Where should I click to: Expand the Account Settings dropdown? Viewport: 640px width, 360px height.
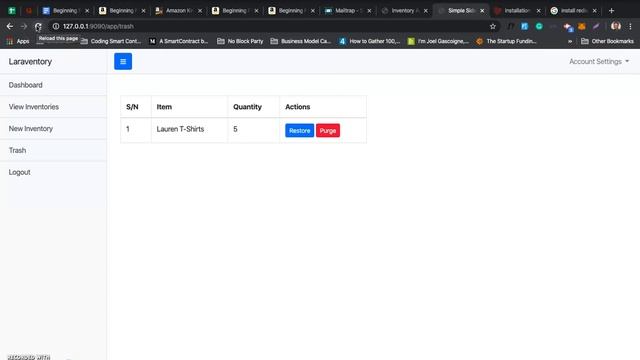click(x=599, y=61)
